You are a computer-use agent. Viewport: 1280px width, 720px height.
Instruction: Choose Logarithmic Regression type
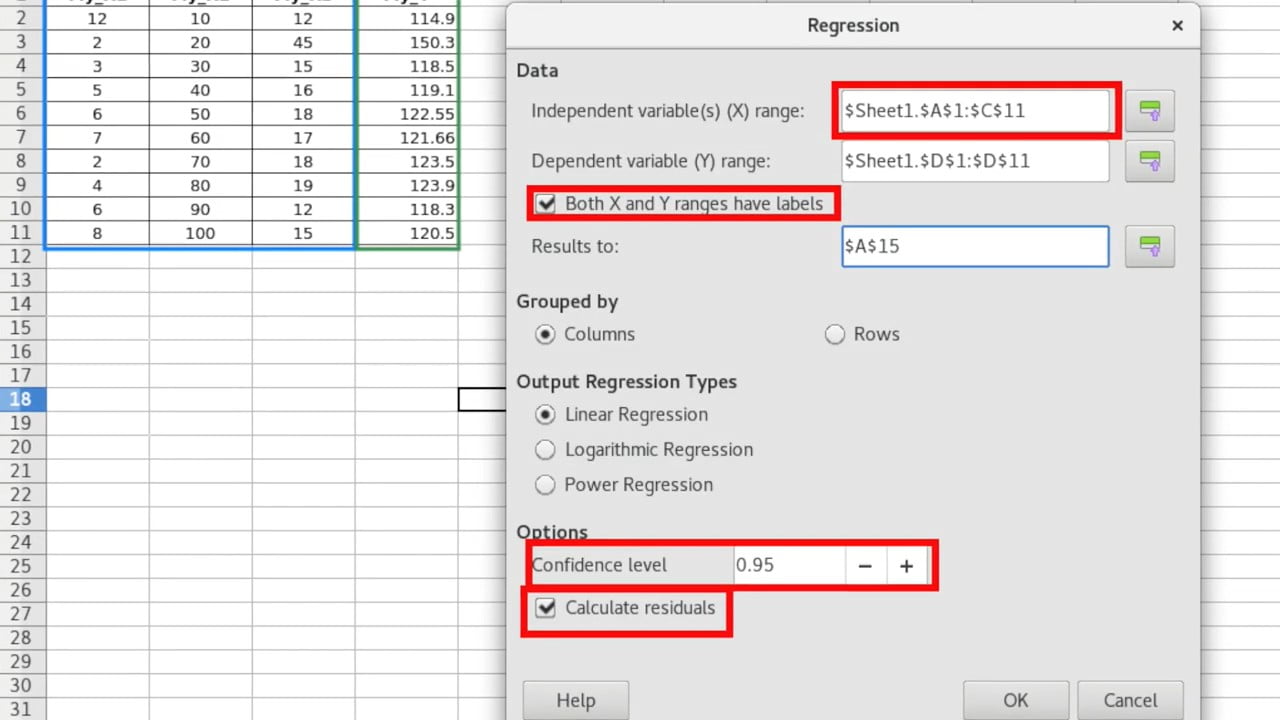[x=644, y=450]
